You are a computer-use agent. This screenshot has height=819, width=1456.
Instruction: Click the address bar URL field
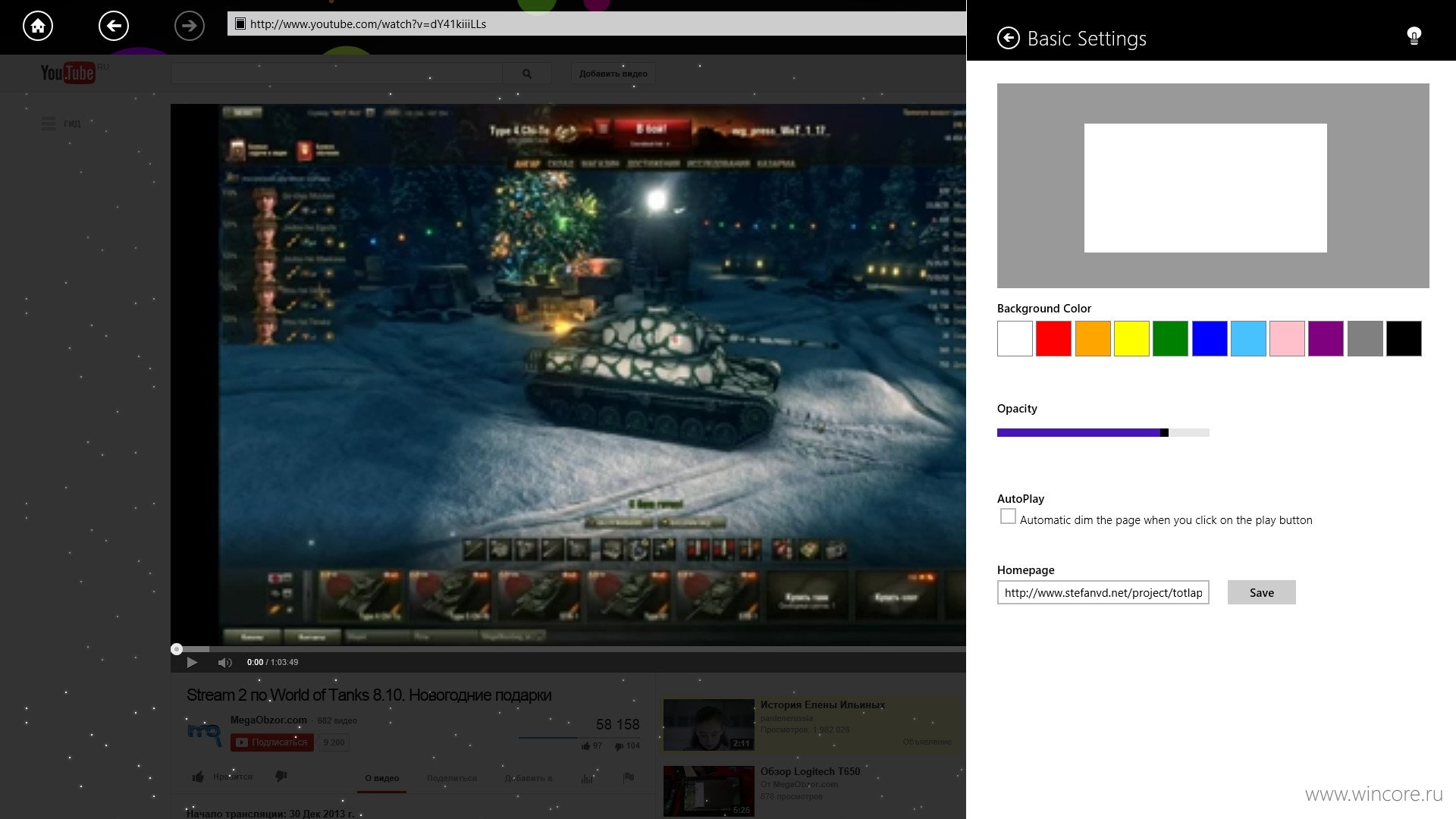[x=597, y=24]
